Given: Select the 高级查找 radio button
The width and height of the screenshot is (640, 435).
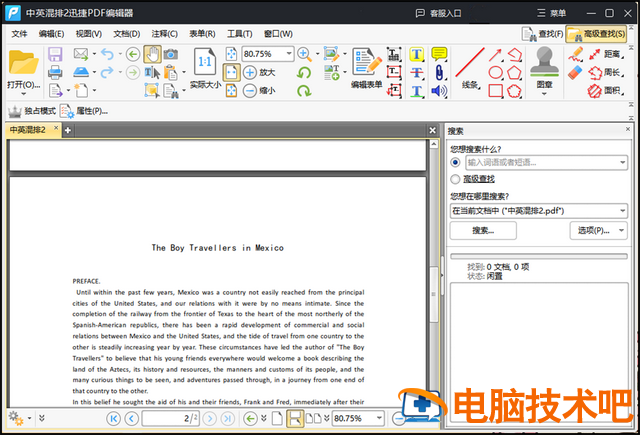Looking at the screenshot, I should 455,179.
